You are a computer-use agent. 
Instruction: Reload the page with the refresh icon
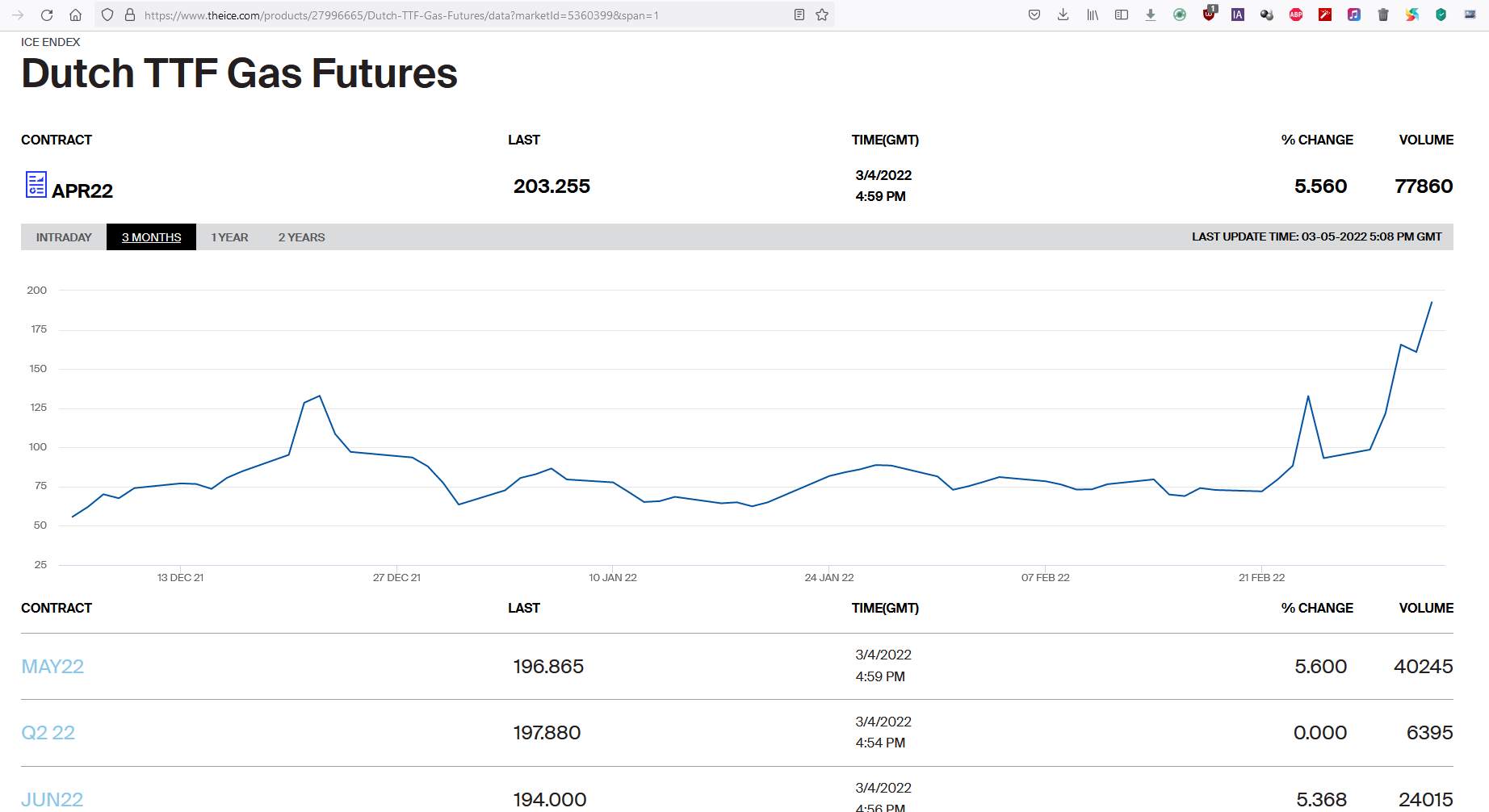tap(47, 15)
